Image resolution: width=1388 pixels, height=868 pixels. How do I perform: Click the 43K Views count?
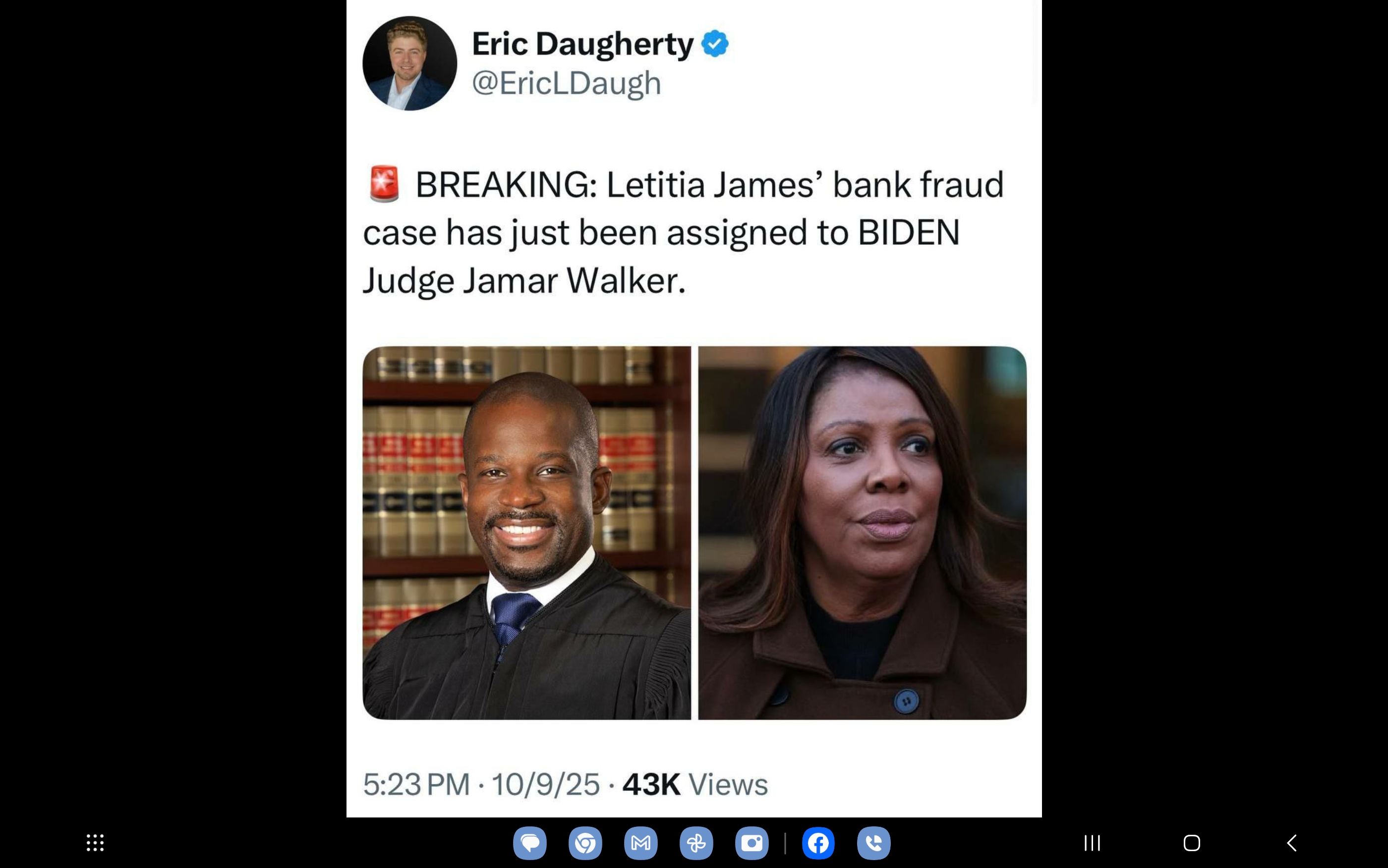[x=695, y=785]
